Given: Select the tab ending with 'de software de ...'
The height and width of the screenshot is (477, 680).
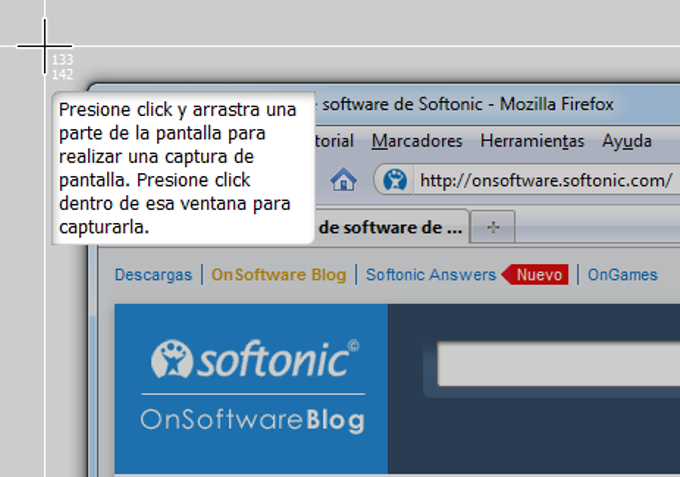Looking at the screenshot, I should [x=390, y=227].
